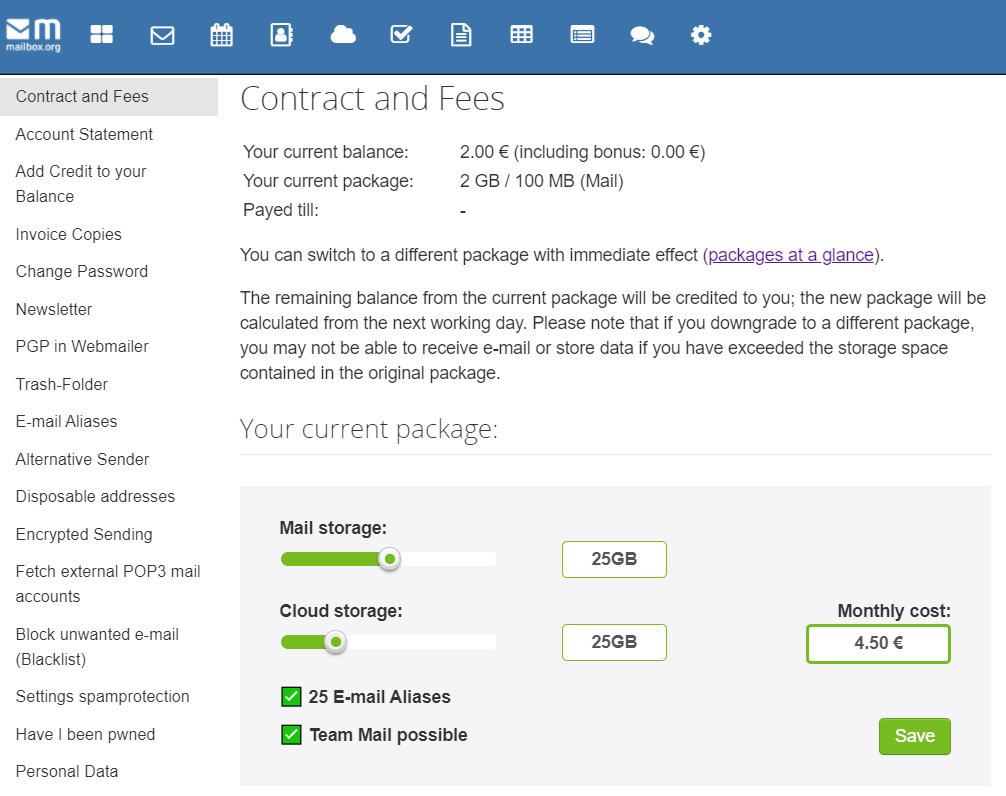
Task: Click the Mail storage slider handle
Action: pyautogui.click(x=389, y=559)
